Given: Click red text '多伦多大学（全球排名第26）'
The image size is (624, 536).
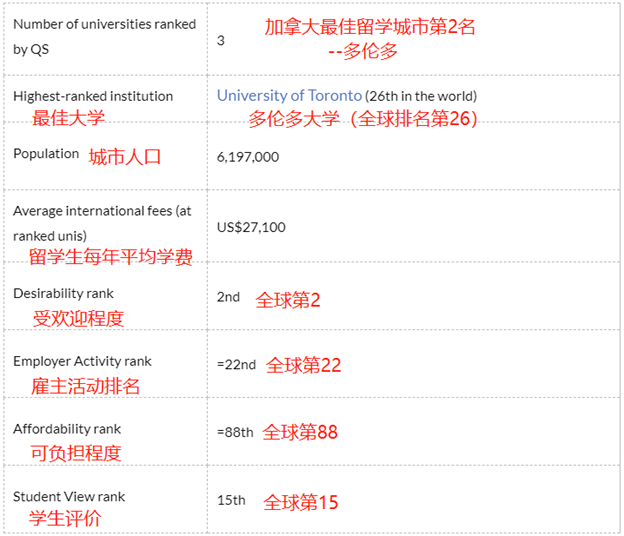Looking at the screenshot, I should pyautogui.click(x=363, y=119).
